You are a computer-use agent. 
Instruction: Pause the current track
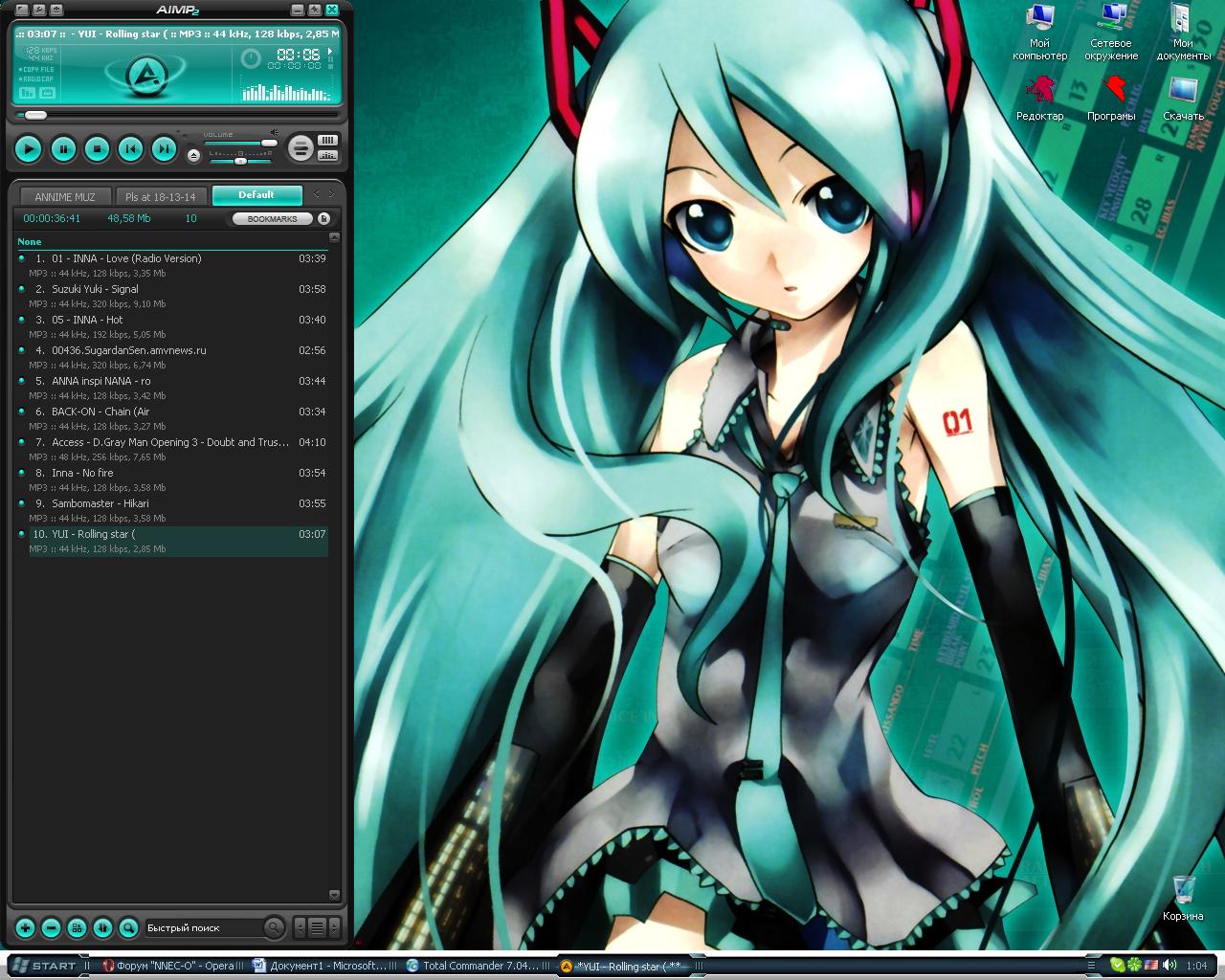(63, 148)
